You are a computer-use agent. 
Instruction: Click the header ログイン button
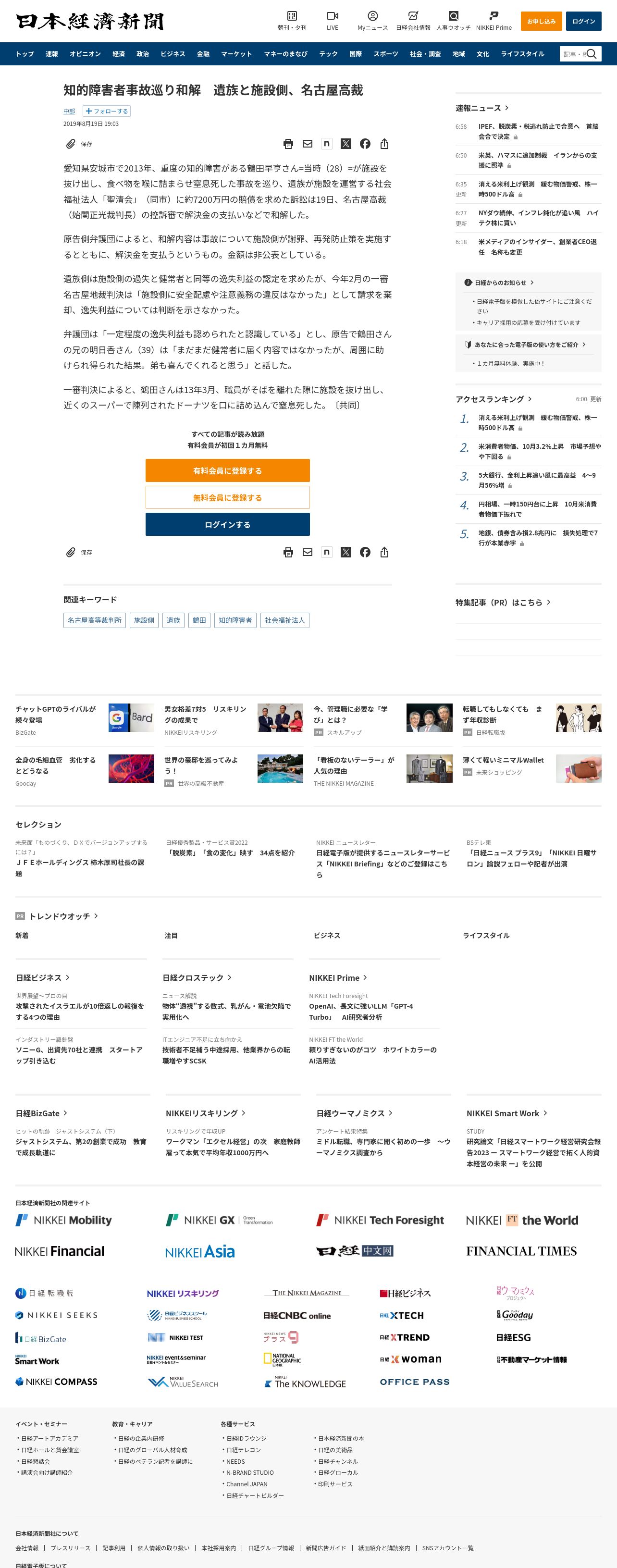pyautogui.click(x=583, y=21)
